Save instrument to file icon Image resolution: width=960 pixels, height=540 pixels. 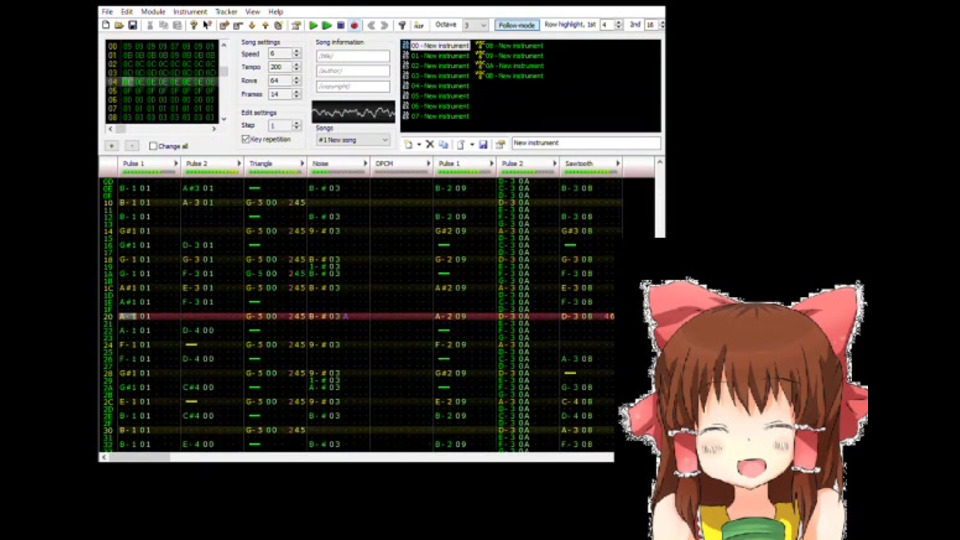click(x=483, y=144)
